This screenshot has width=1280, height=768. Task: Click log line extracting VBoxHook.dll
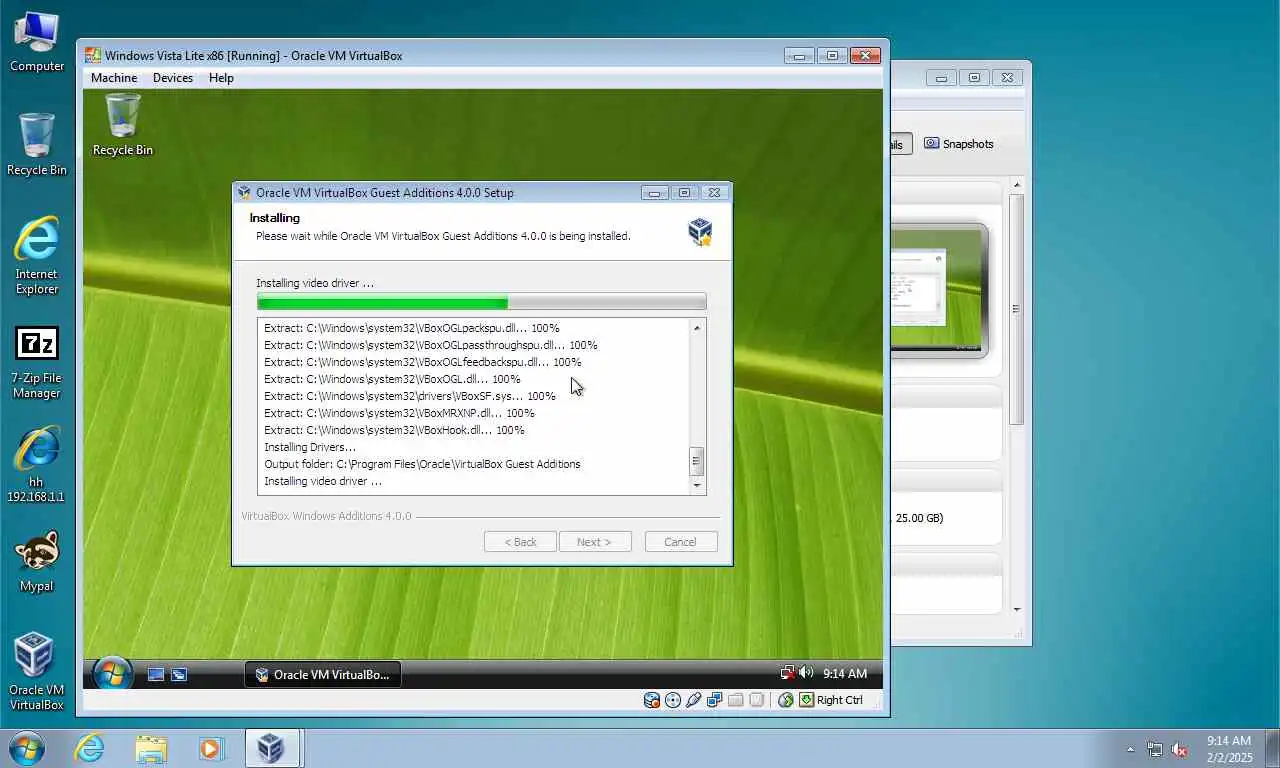[x=394, y=430]
